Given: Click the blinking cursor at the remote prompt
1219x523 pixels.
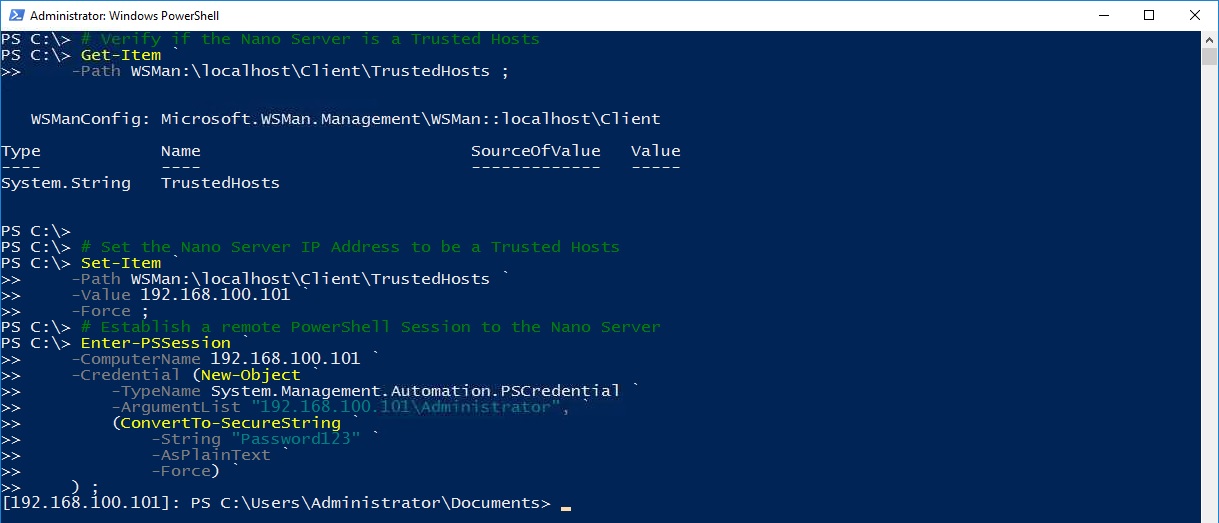Looking at the screenshot, I should 566,508.
